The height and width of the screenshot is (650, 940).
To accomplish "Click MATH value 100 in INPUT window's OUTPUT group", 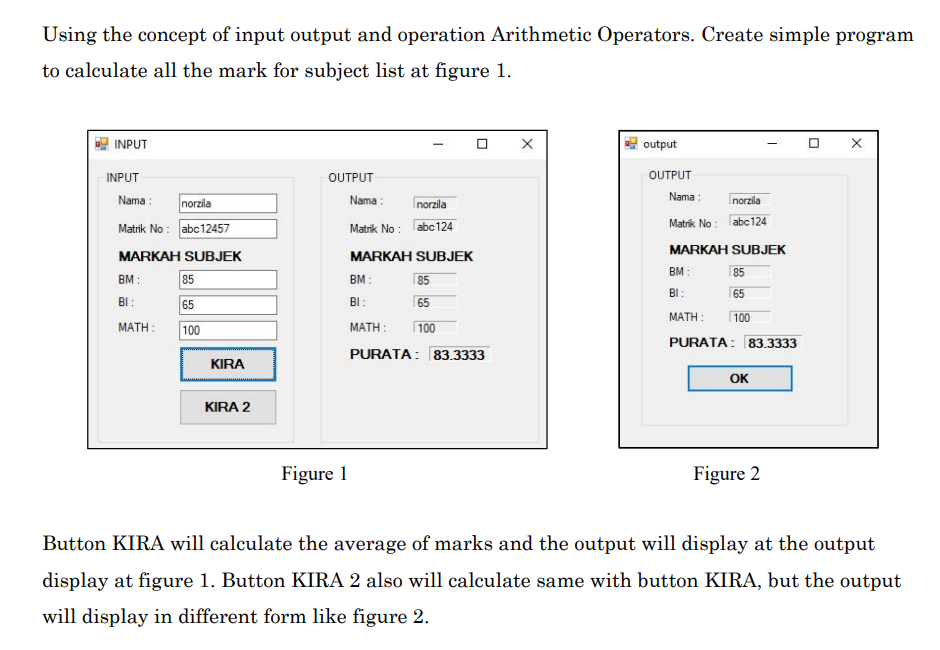I will point(435,328).
